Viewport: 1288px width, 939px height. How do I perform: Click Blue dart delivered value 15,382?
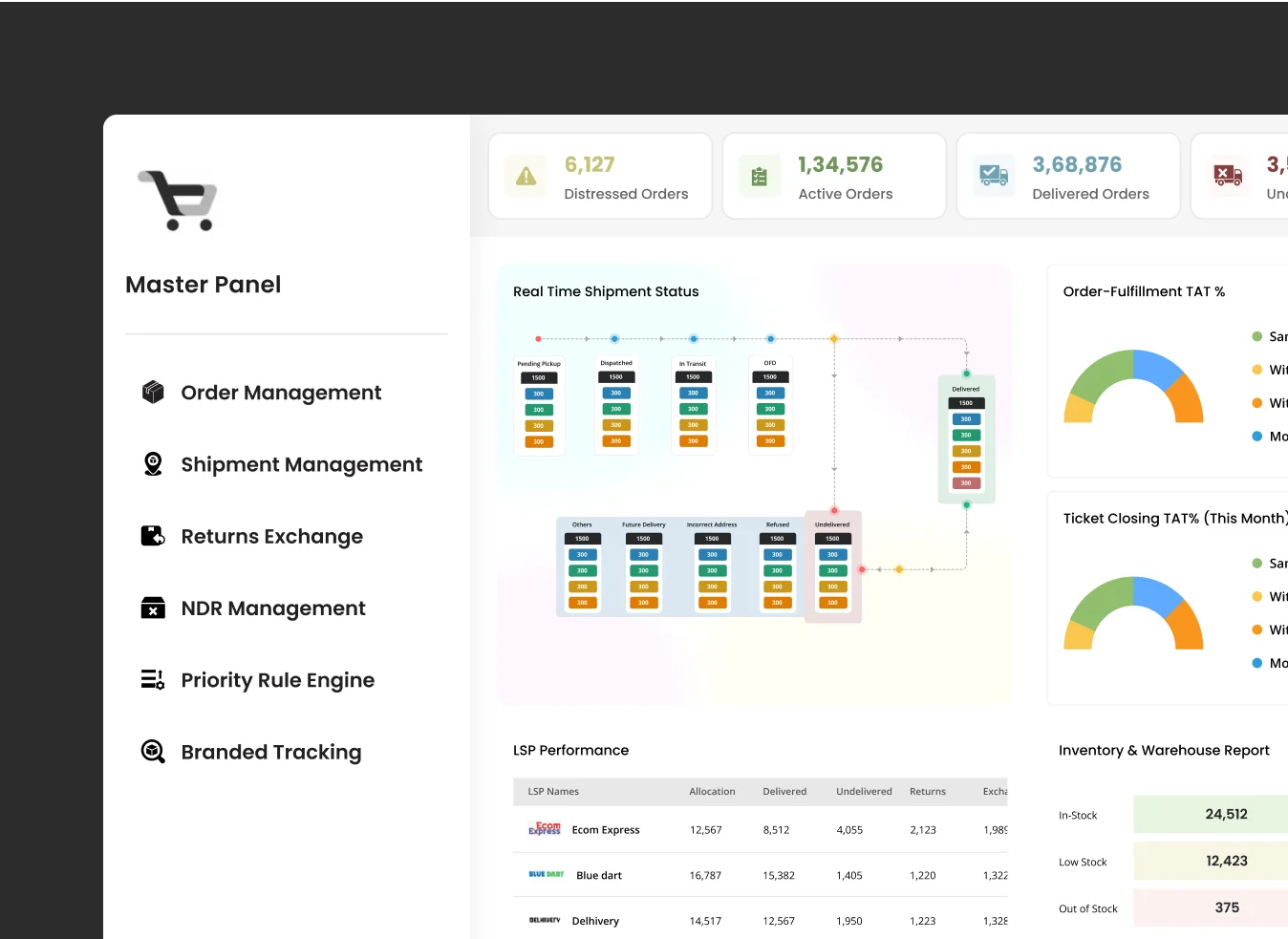779,875
